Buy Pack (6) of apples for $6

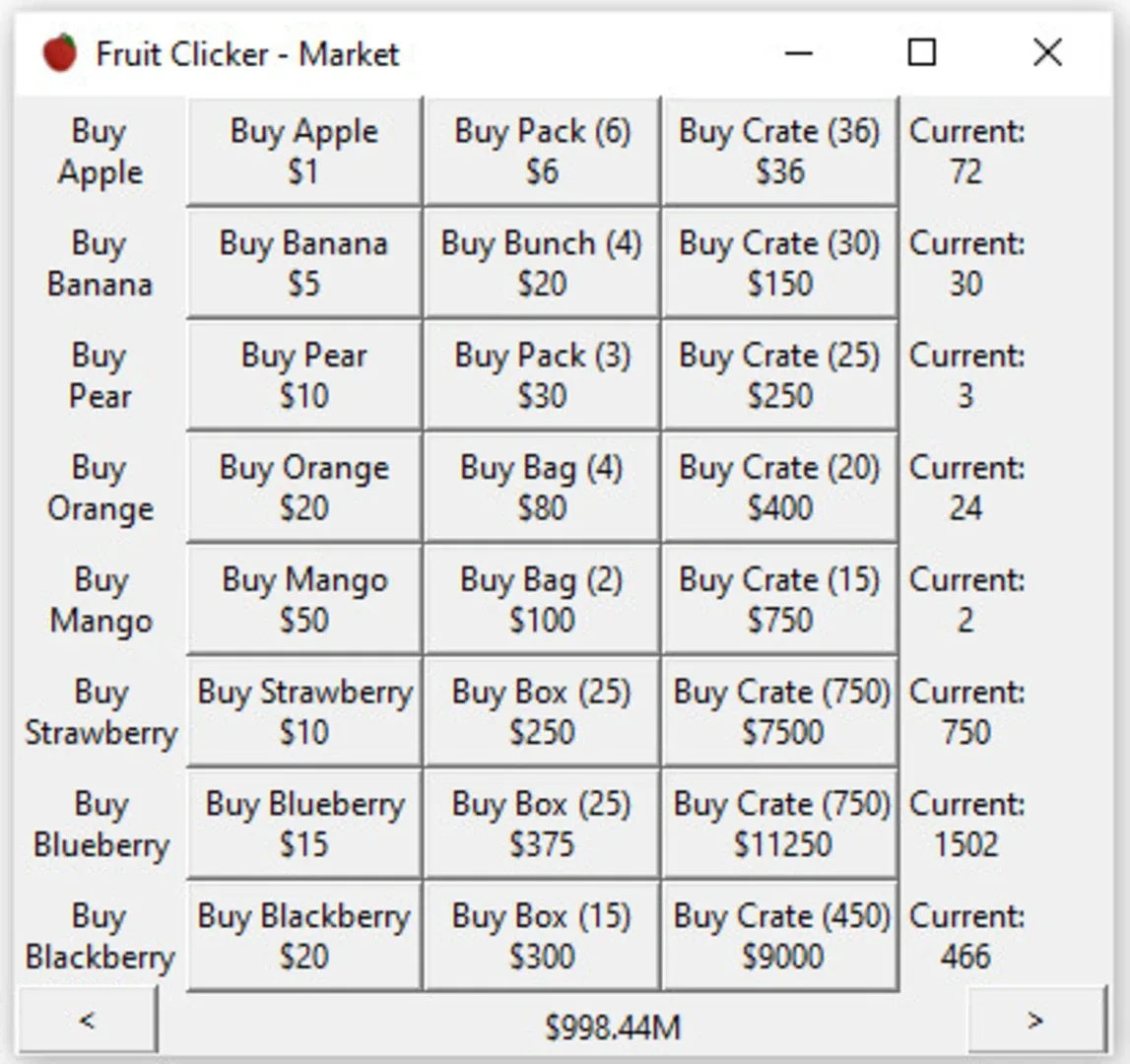pos(542,152)
